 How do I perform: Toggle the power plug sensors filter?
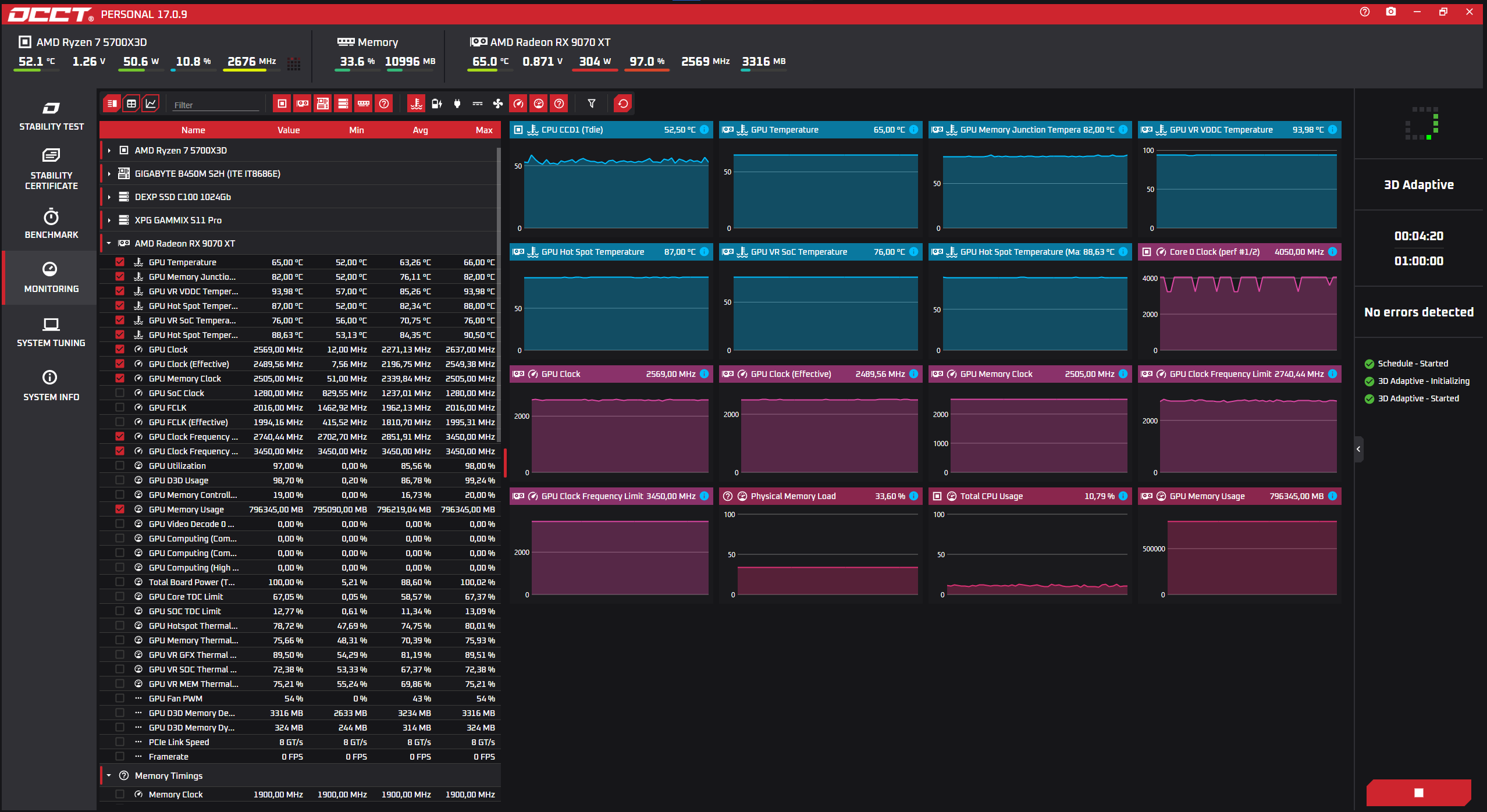click(457, 104)
